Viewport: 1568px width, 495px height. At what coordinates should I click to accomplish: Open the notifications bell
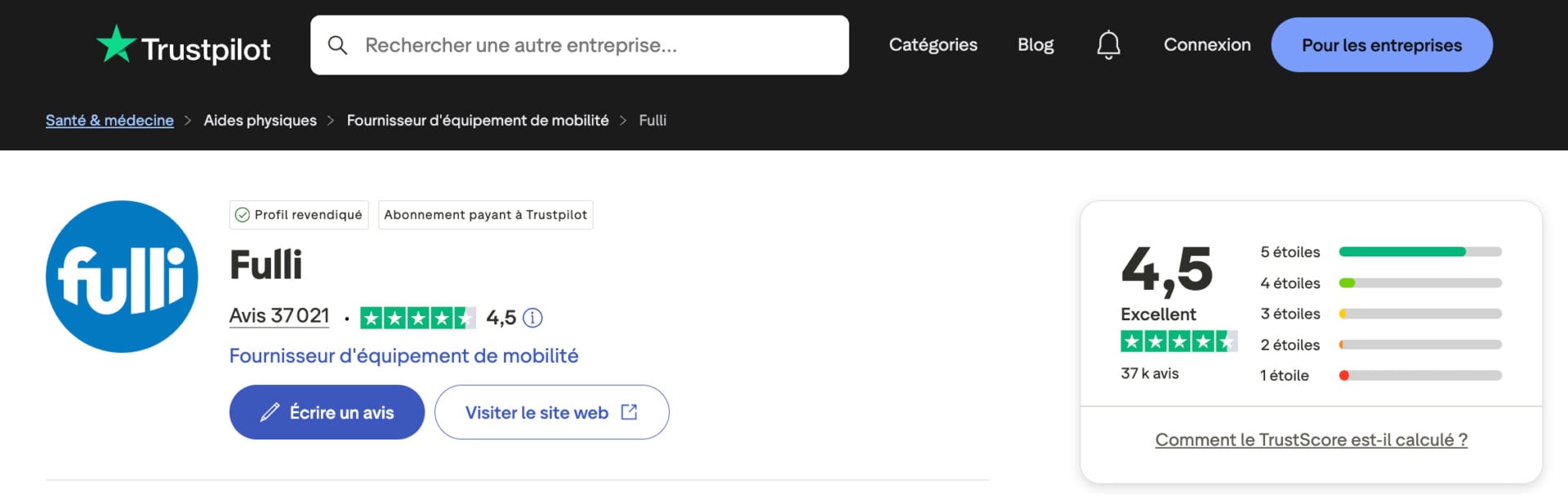(1108, 45)
